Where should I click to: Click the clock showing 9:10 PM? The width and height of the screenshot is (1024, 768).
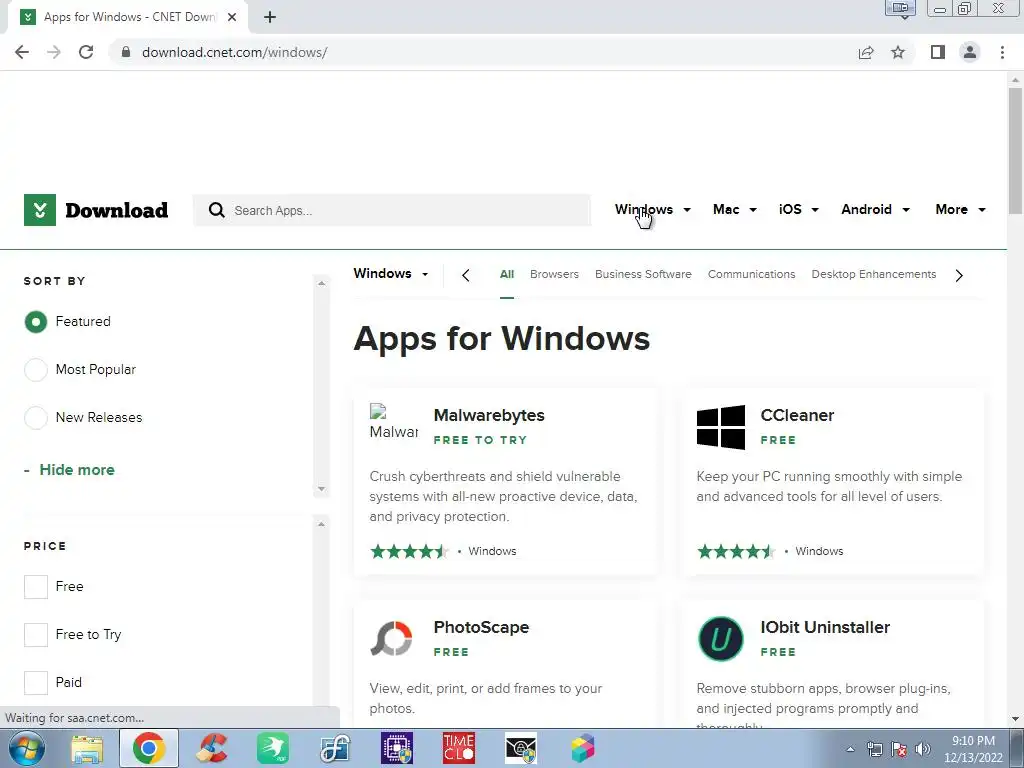click(973, 741)
